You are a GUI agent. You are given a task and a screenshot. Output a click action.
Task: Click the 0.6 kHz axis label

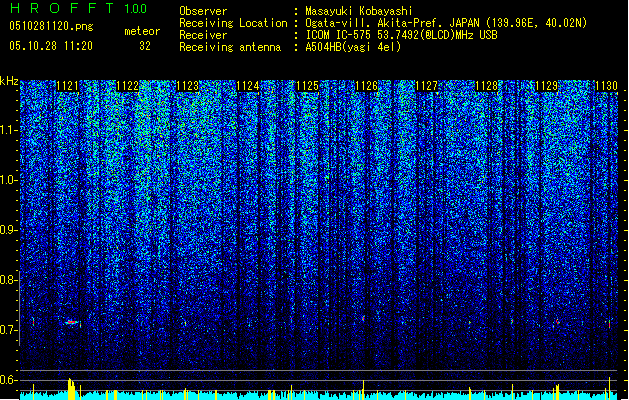click(8, 380)
